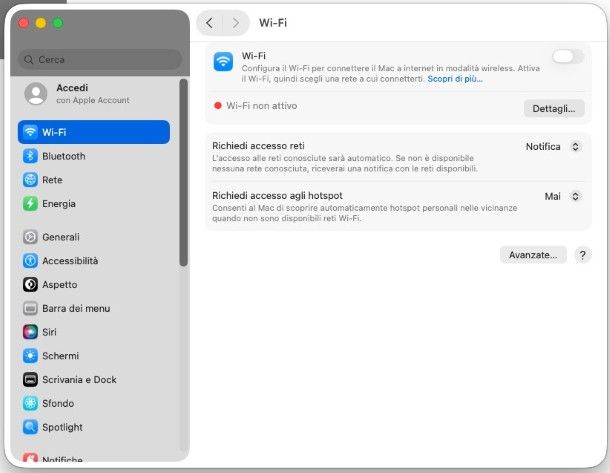Click the Cerca search field
The width and height of the screenshot is (610, 473).
coord(100,60)
